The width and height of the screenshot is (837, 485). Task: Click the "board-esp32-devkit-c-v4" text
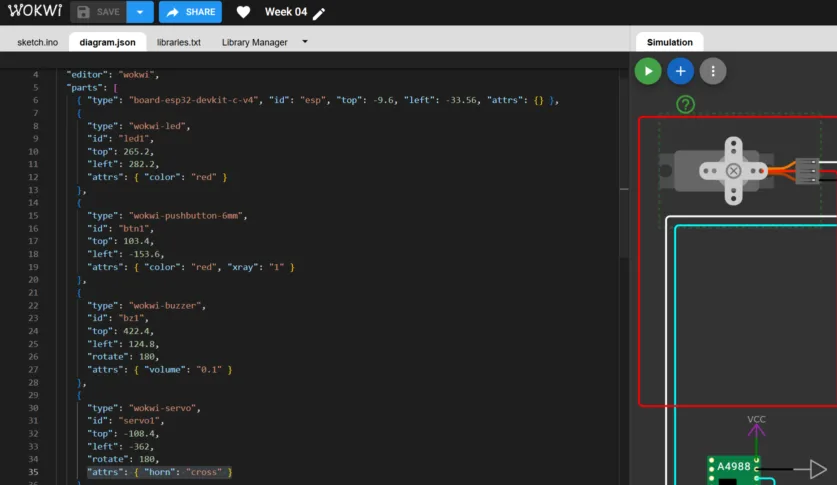click(x=195, y=100)
